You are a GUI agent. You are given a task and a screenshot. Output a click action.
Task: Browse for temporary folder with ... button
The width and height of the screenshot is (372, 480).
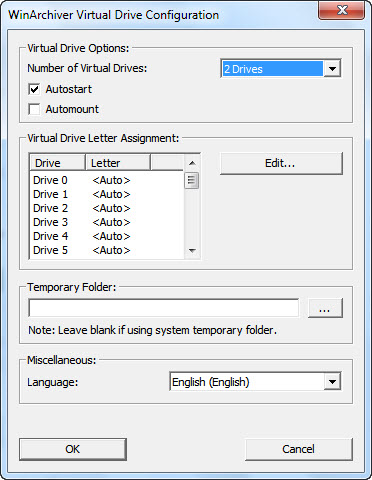325,308
